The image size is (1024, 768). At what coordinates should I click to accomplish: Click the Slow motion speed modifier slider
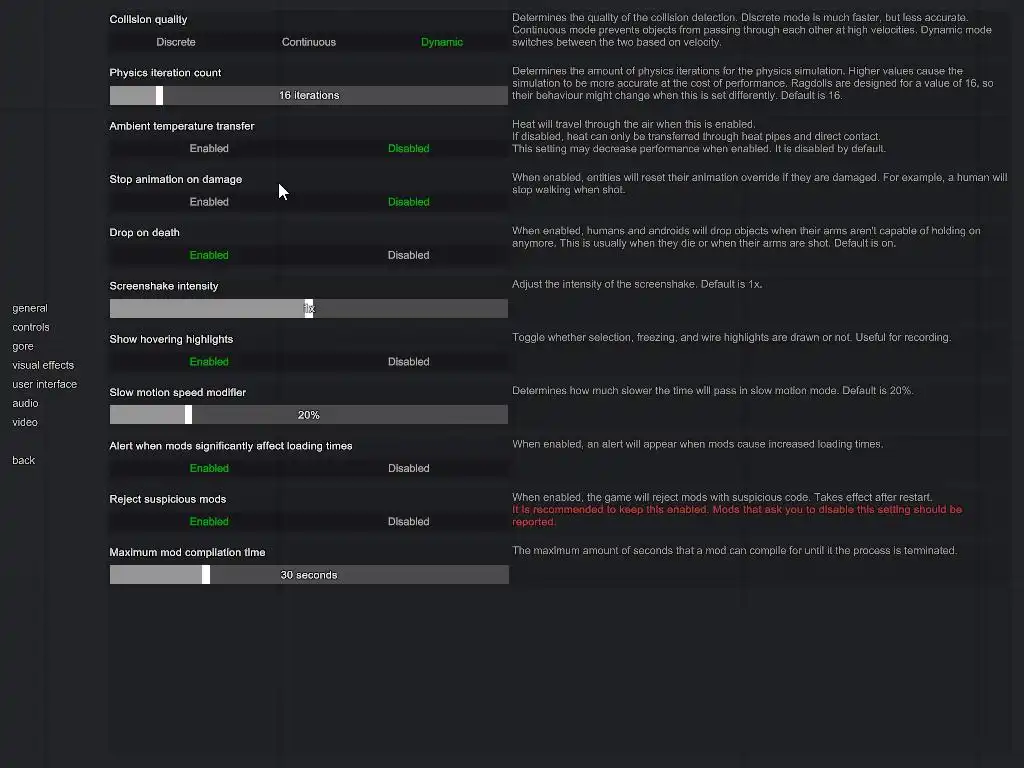[309, 415]
